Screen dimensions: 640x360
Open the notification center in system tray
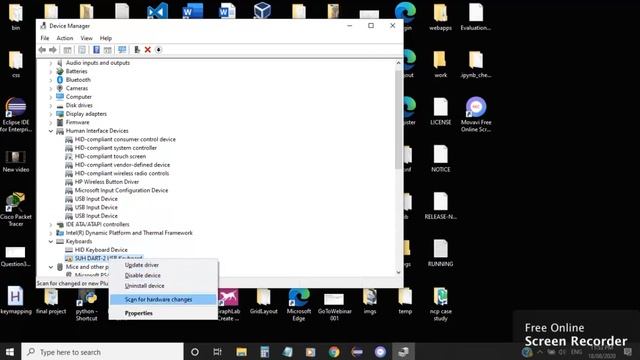(x=628, y=353)
